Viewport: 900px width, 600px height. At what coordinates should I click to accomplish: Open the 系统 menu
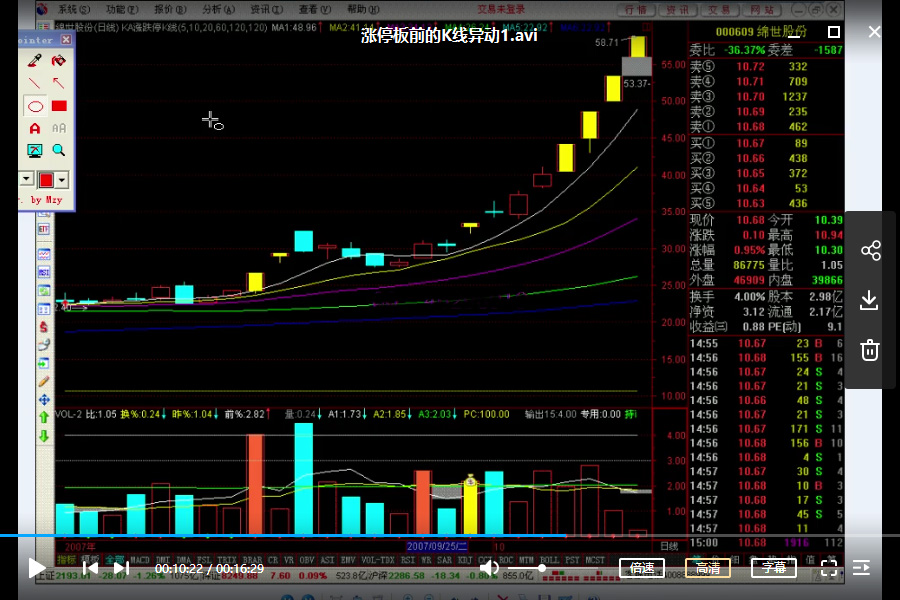73,9
